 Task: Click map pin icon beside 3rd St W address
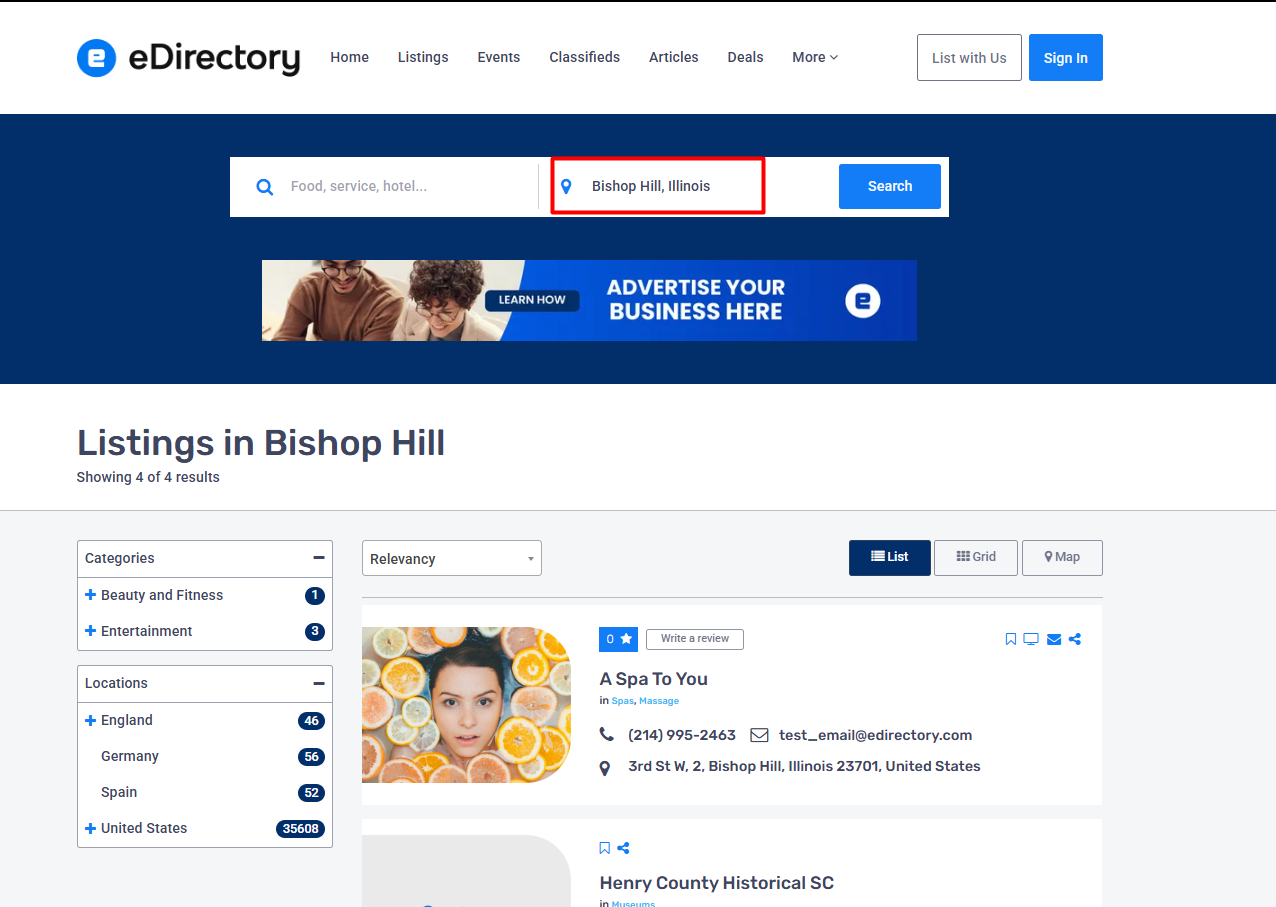(604, 768)
